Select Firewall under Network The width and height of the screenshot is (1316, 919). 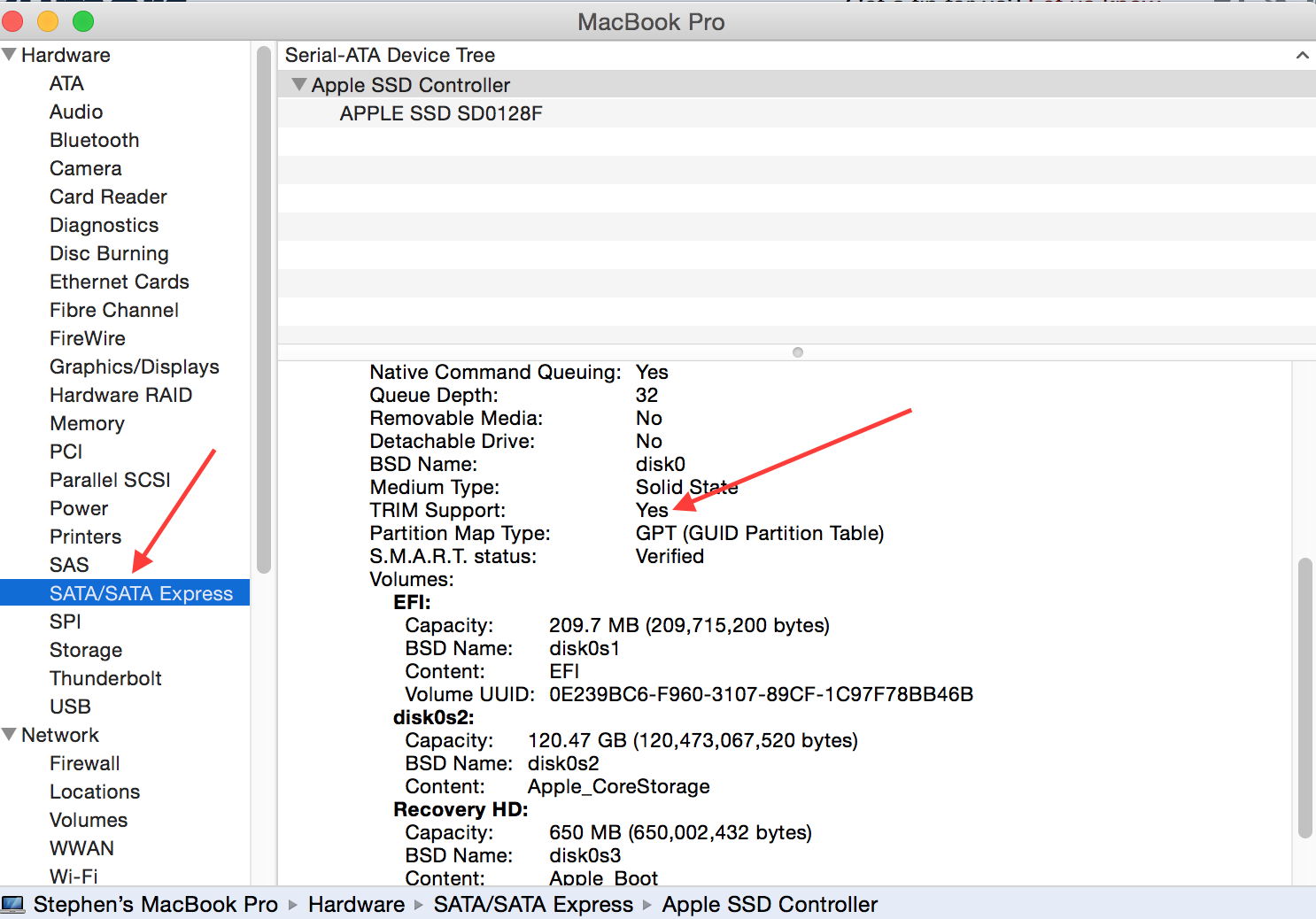85,763
